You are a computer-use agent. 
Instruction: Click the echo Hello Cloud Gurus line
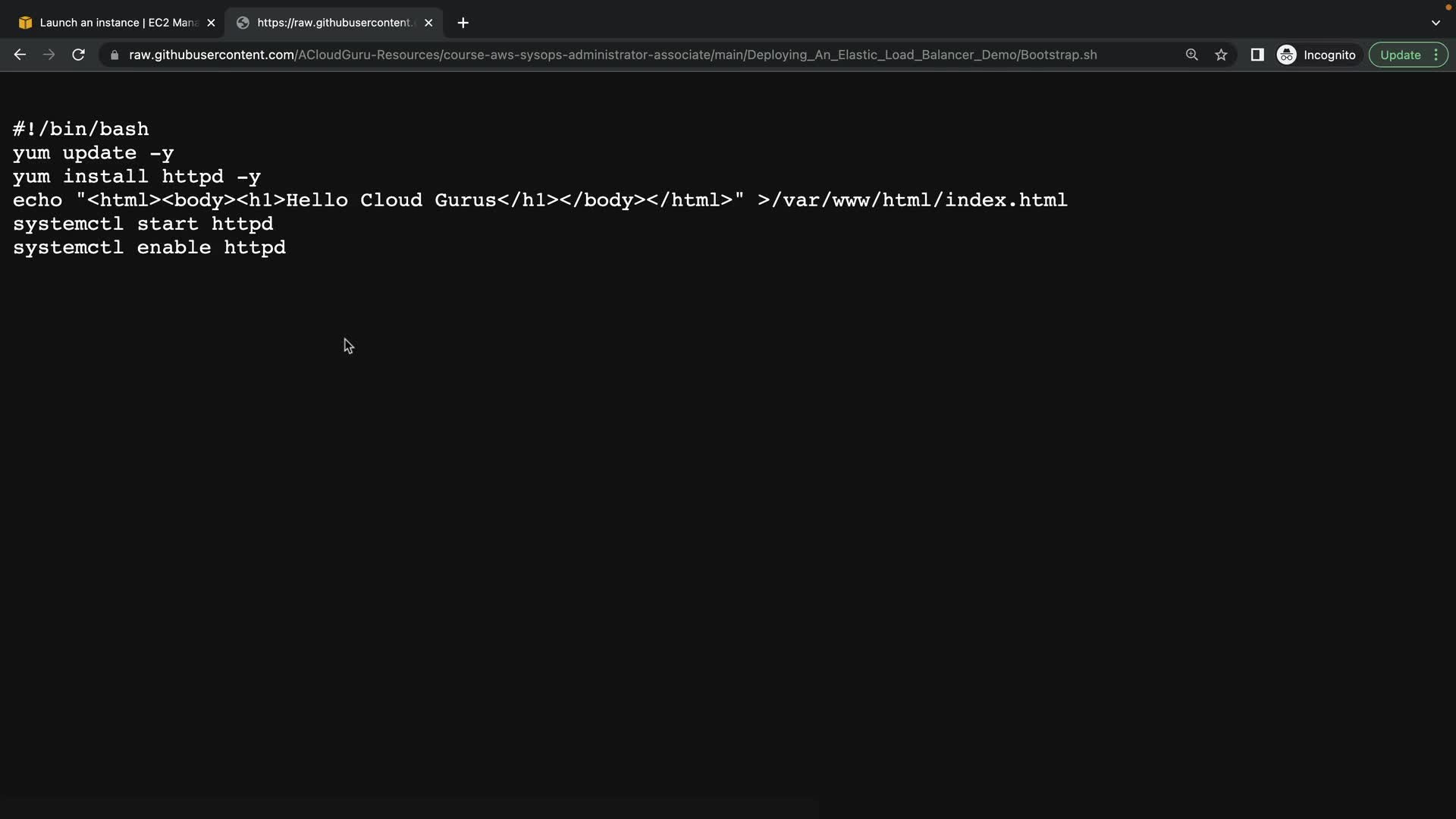pos(539,200)
